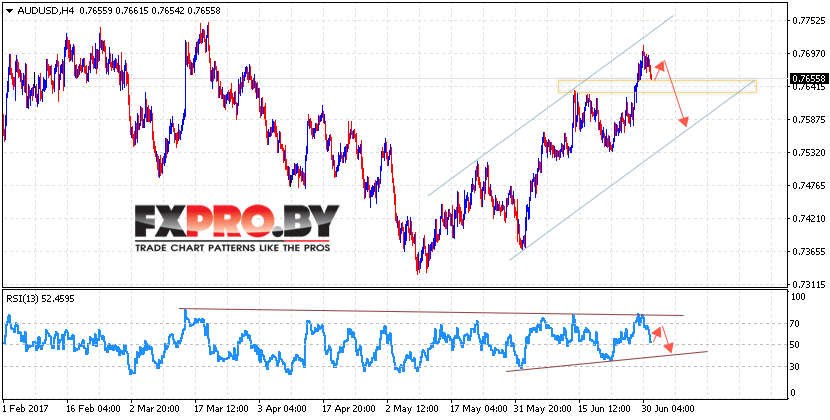Viewport: 830px width, 420px height.
Task: Select the 16 Feb 04:00 date label
Action: (x=94, y=409)
